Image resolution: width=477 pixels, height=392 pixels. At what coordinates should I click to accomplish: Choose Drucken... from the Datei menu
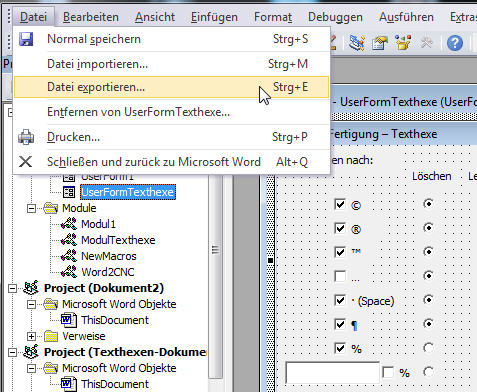tap(171, 137)
